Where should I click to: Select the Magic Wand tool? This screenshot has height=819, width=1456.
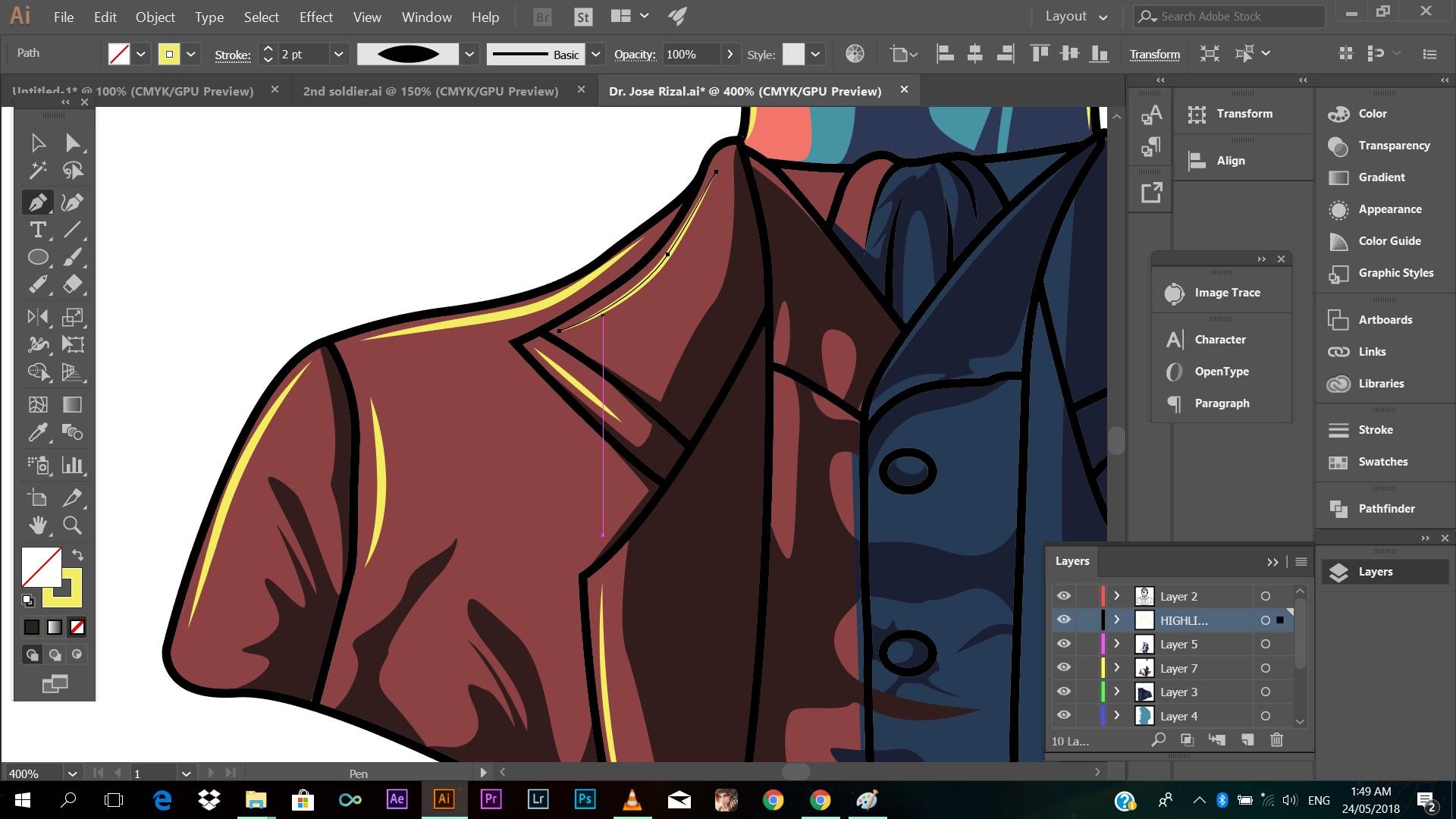click(38, 171)
